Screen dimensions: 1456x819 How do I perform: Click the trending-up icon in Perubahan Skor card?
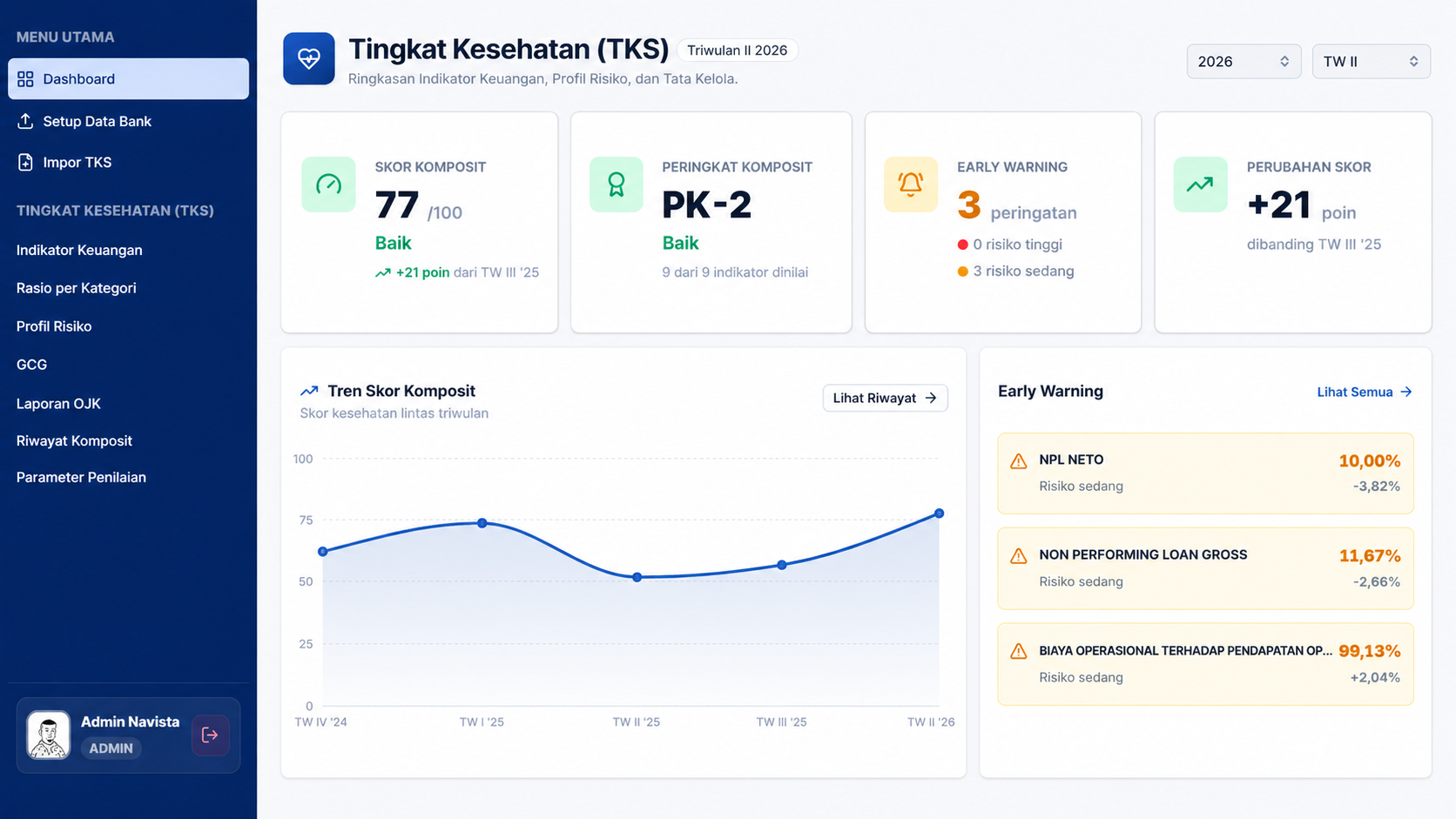1200,185
